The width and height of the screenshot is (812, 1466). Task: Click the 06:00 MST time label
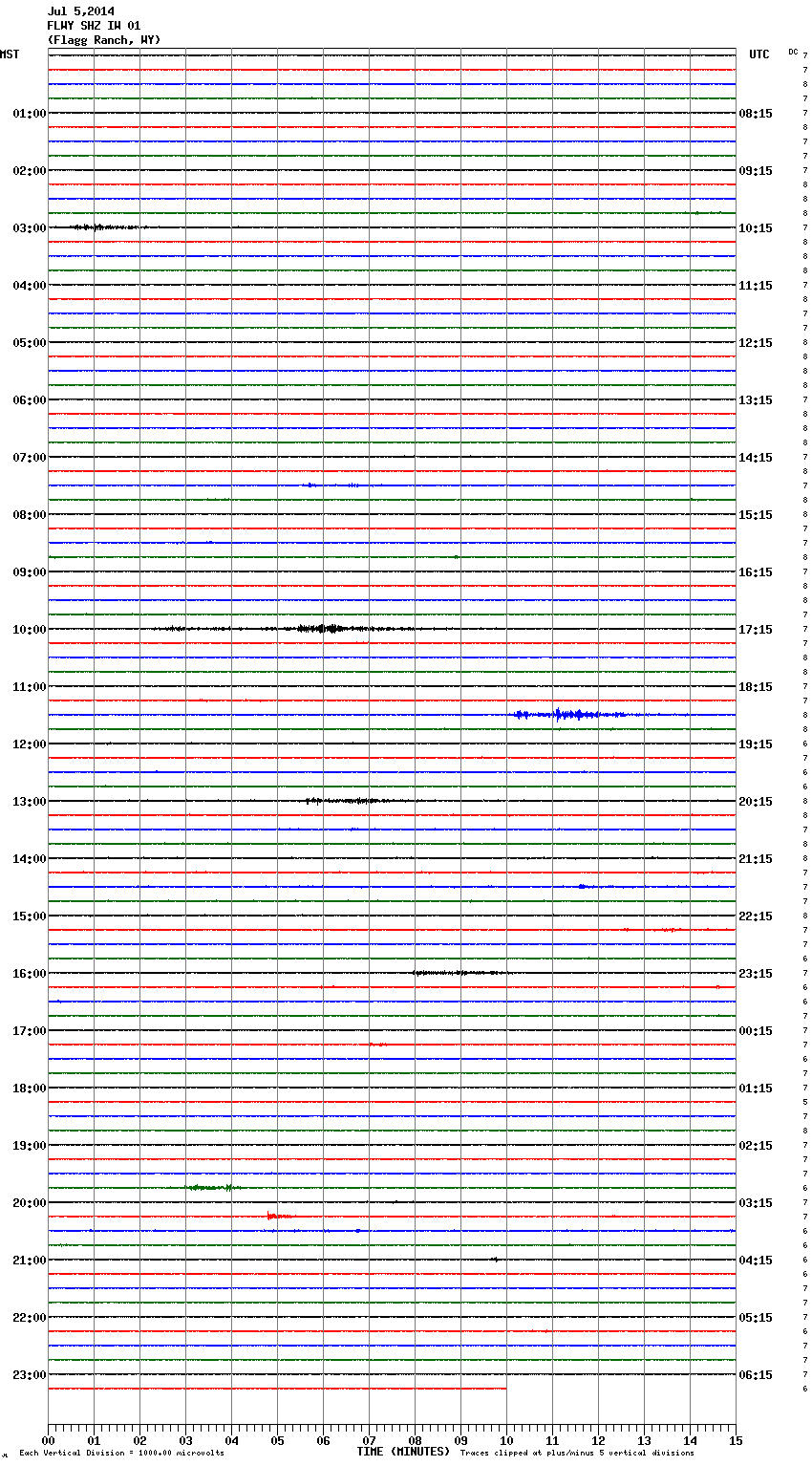coord(29,400)
